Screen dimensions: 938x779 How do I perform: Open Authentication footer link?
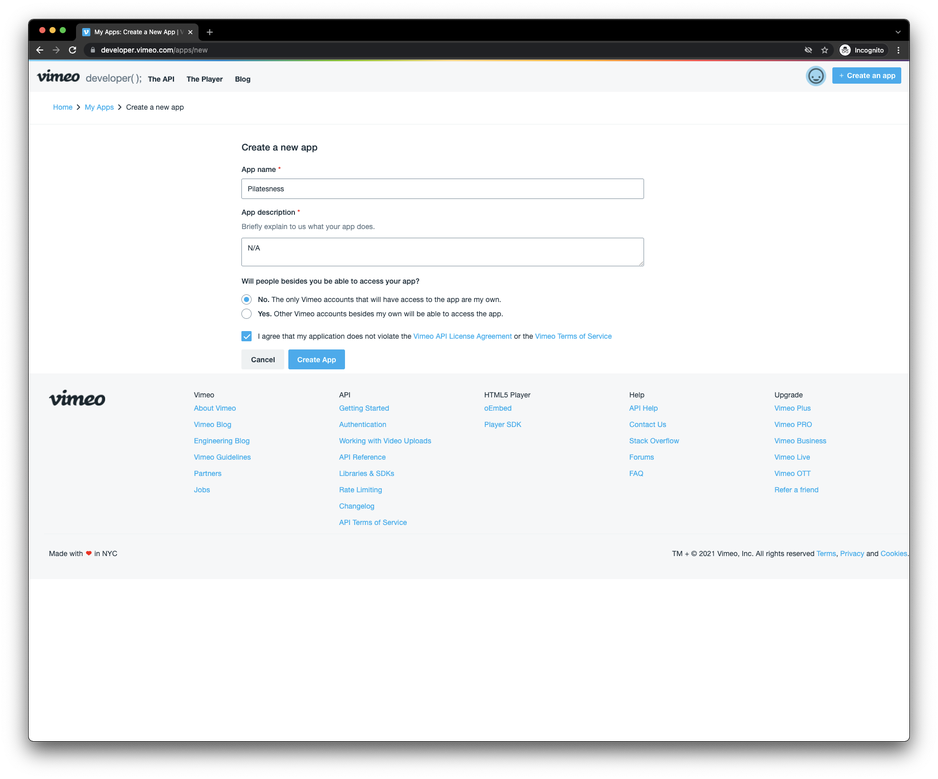click(x=363, y=424)
